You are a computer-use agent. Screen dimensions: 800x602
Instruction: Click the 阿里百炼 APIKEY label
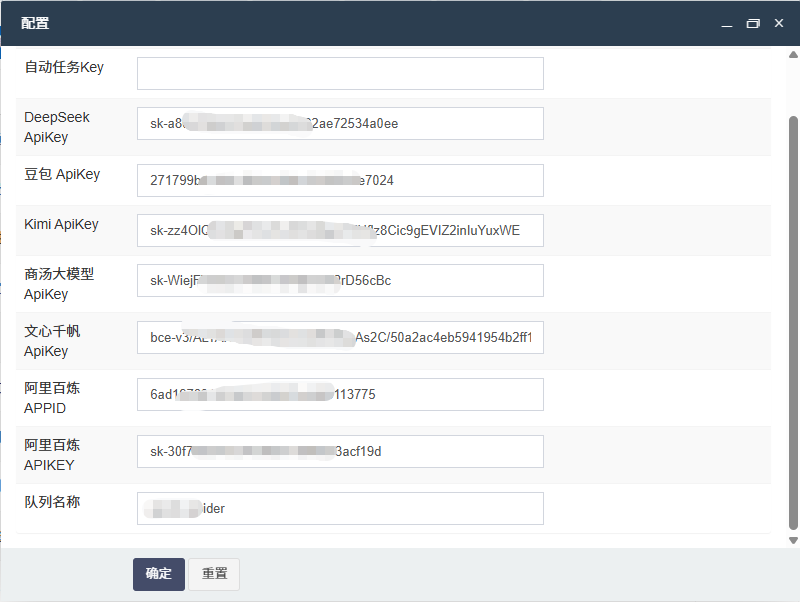[52, 455]
